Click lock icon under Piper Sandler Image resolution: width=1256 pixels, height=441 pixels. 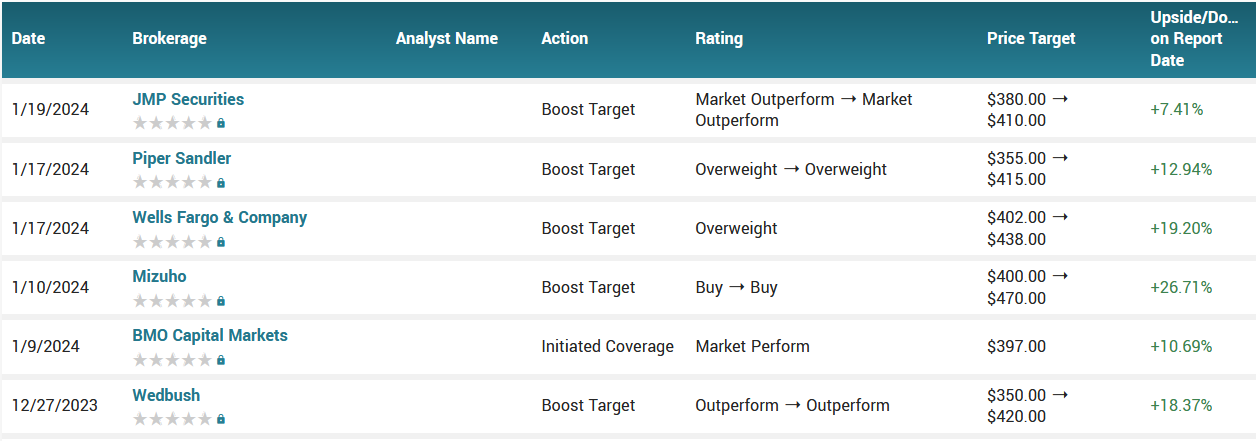pyautogui.click(x=221, y=182)
